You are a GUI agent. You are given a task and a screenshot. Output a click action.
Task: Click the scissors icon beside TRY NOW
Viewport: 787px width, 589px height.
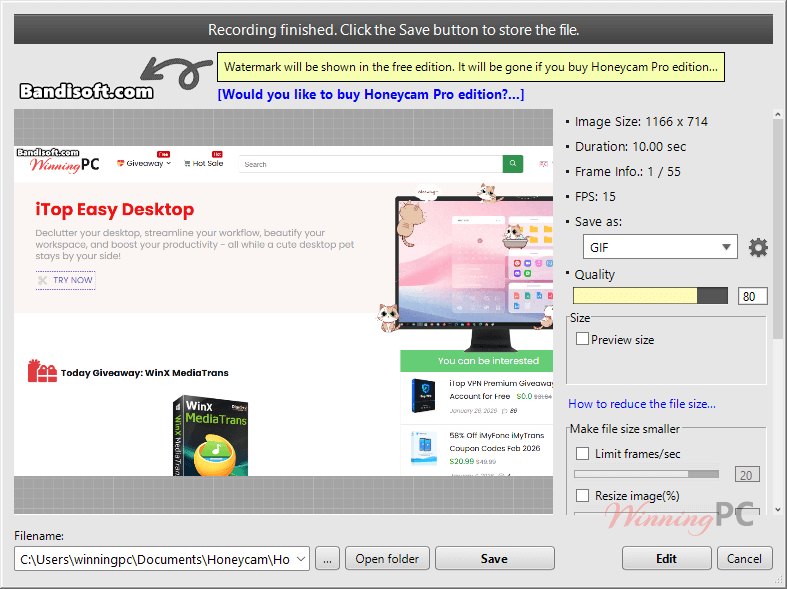coord(43,280)
